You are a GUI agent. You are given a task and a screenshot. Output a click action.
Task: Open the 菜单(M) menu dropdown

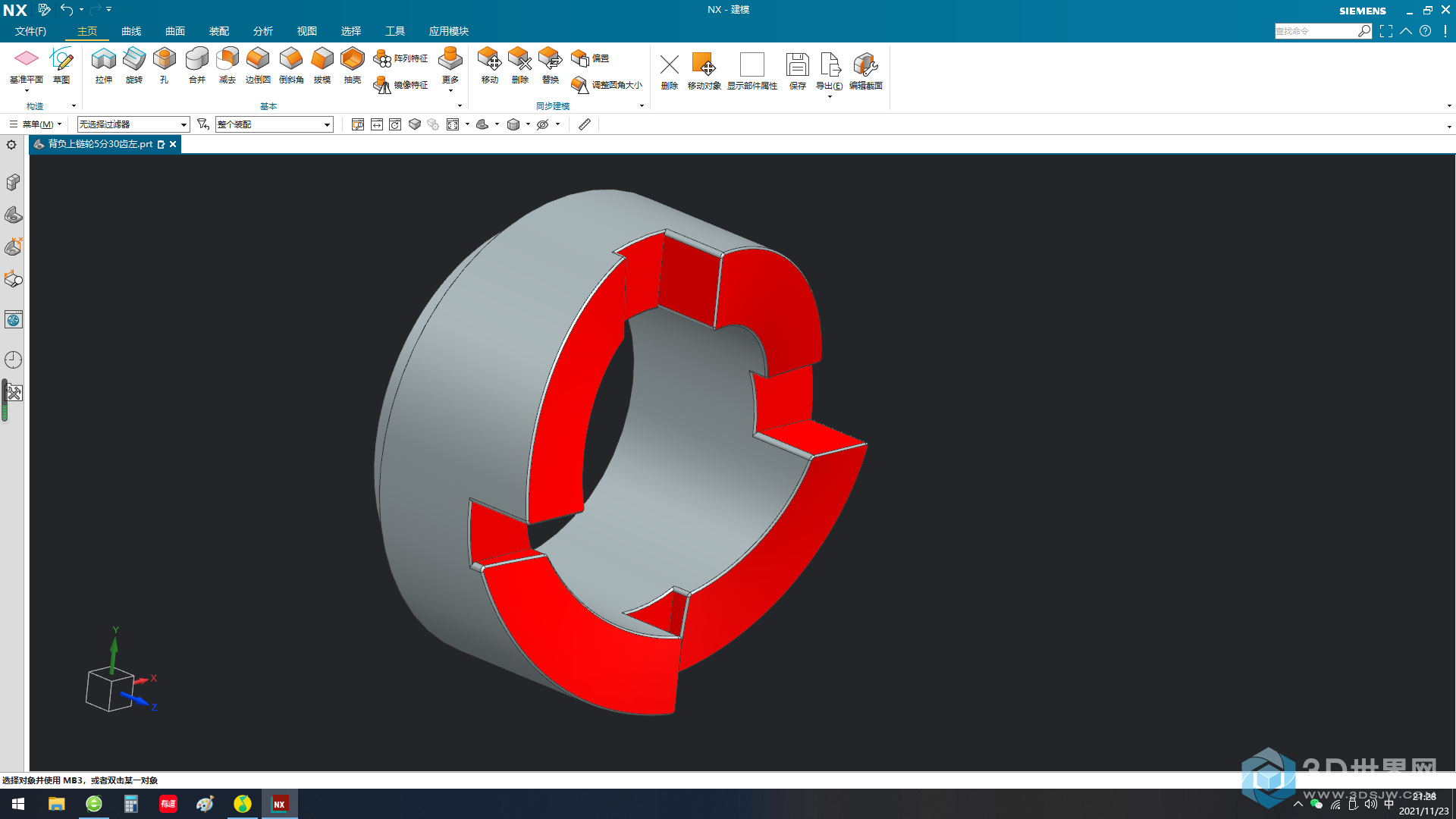click(x=36, y=124)
